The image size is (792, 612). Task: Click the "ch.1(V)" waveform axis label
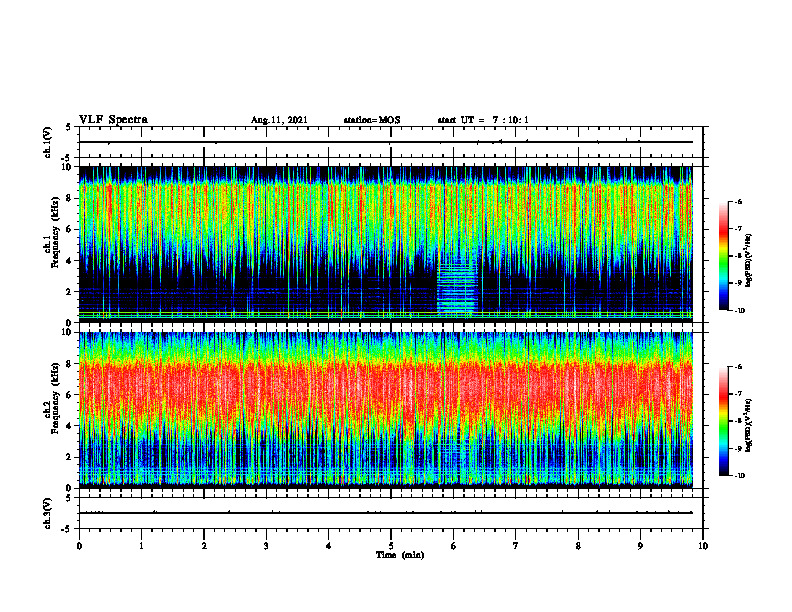coord(48,142)
